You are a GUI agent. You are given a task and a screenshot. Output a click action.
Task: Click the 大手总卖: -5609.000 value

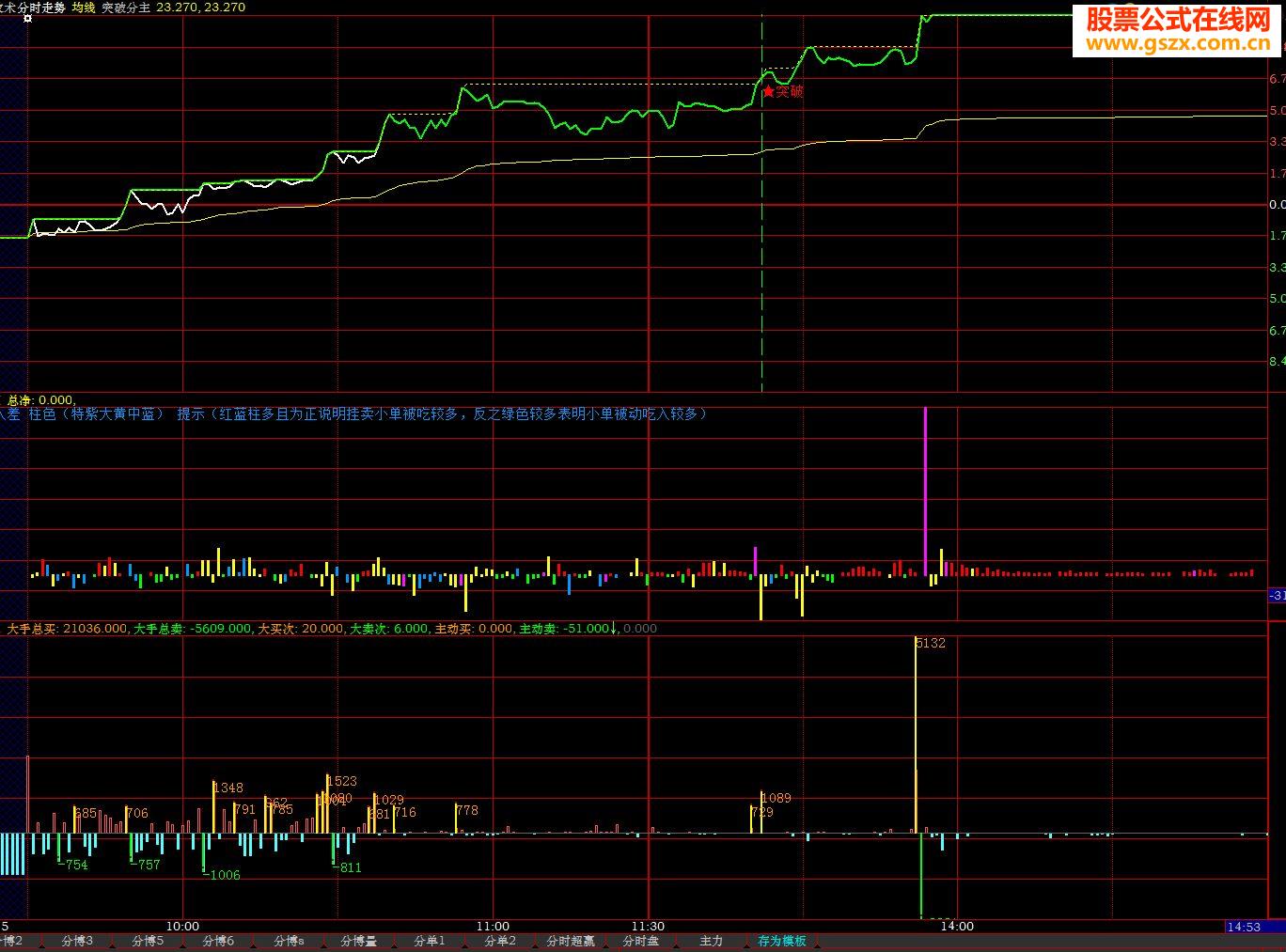tap(193, 629)
